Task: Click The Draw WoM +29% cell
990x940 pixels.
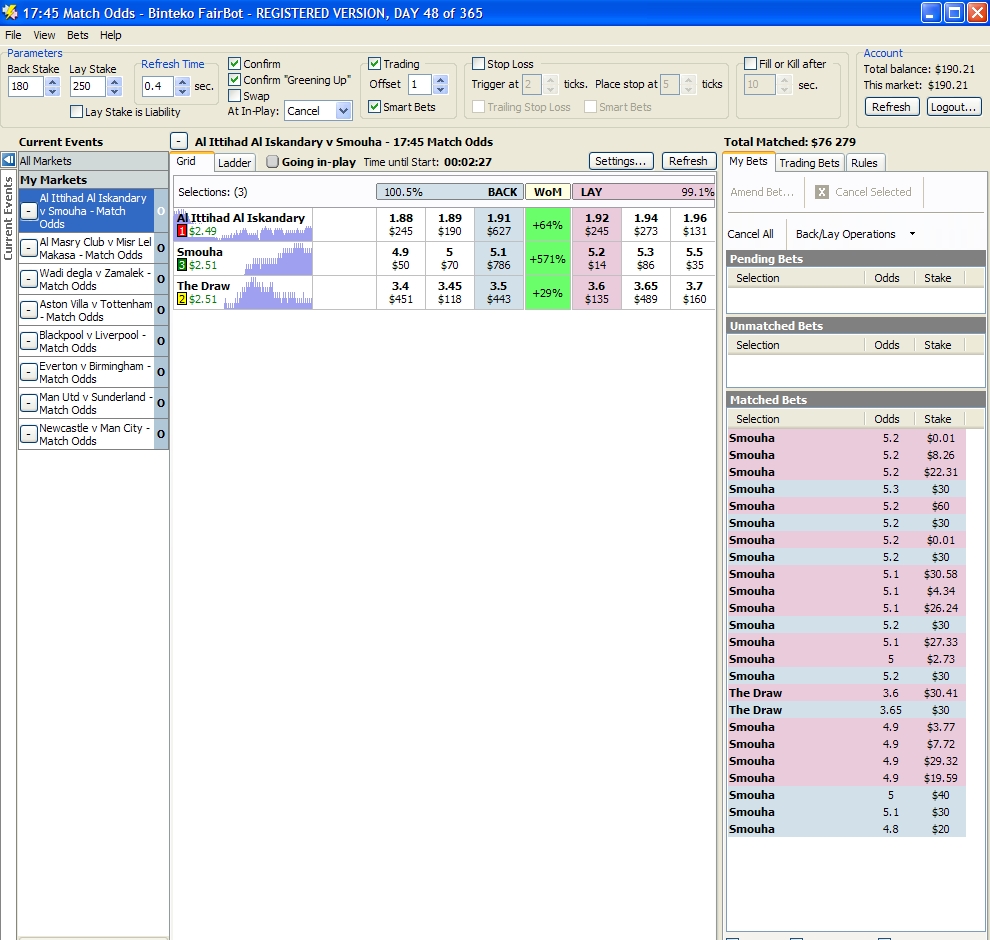Action: pyautogui.click(x=547, y=293)
